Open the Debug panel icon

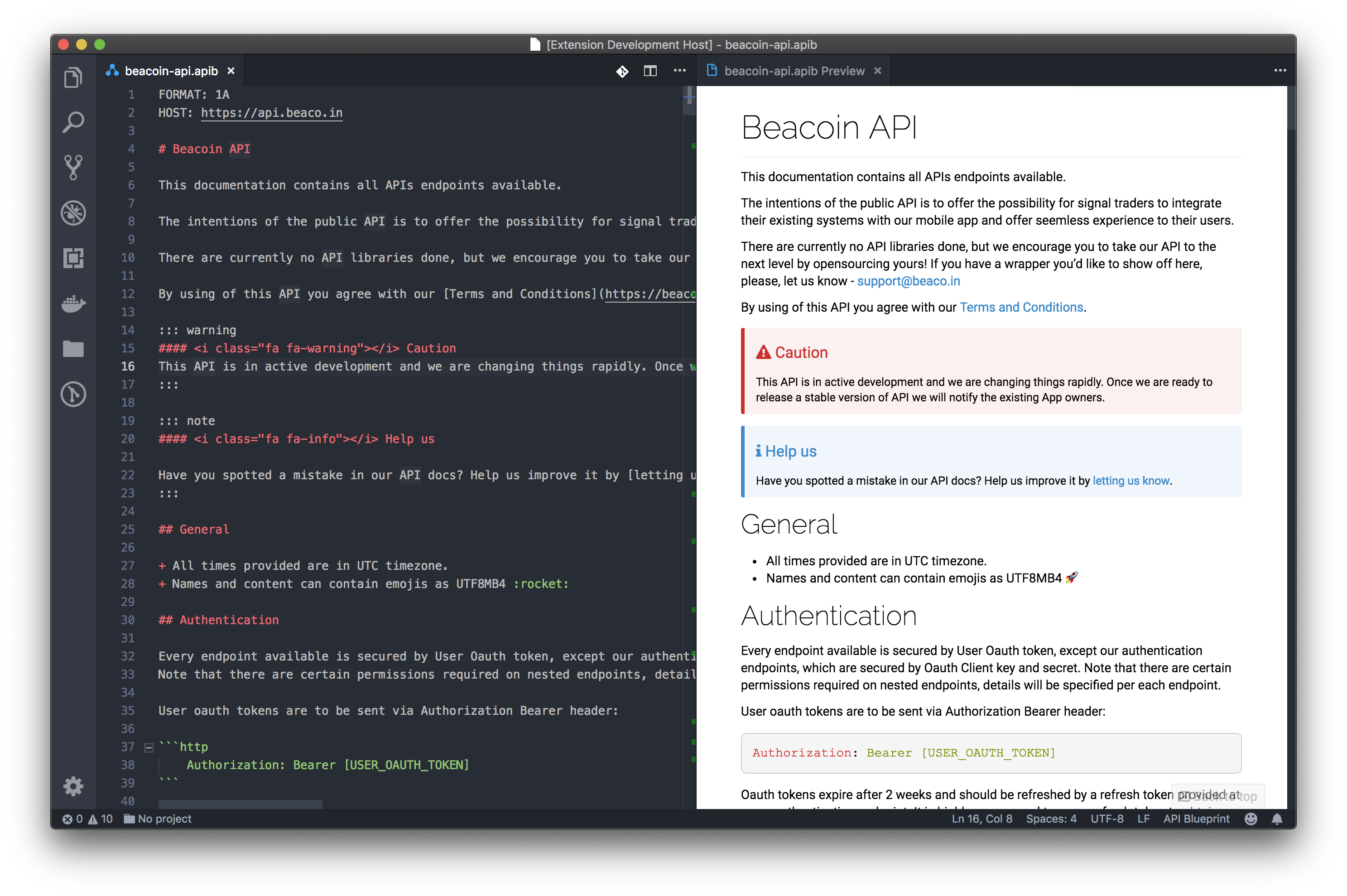(73, 212)
